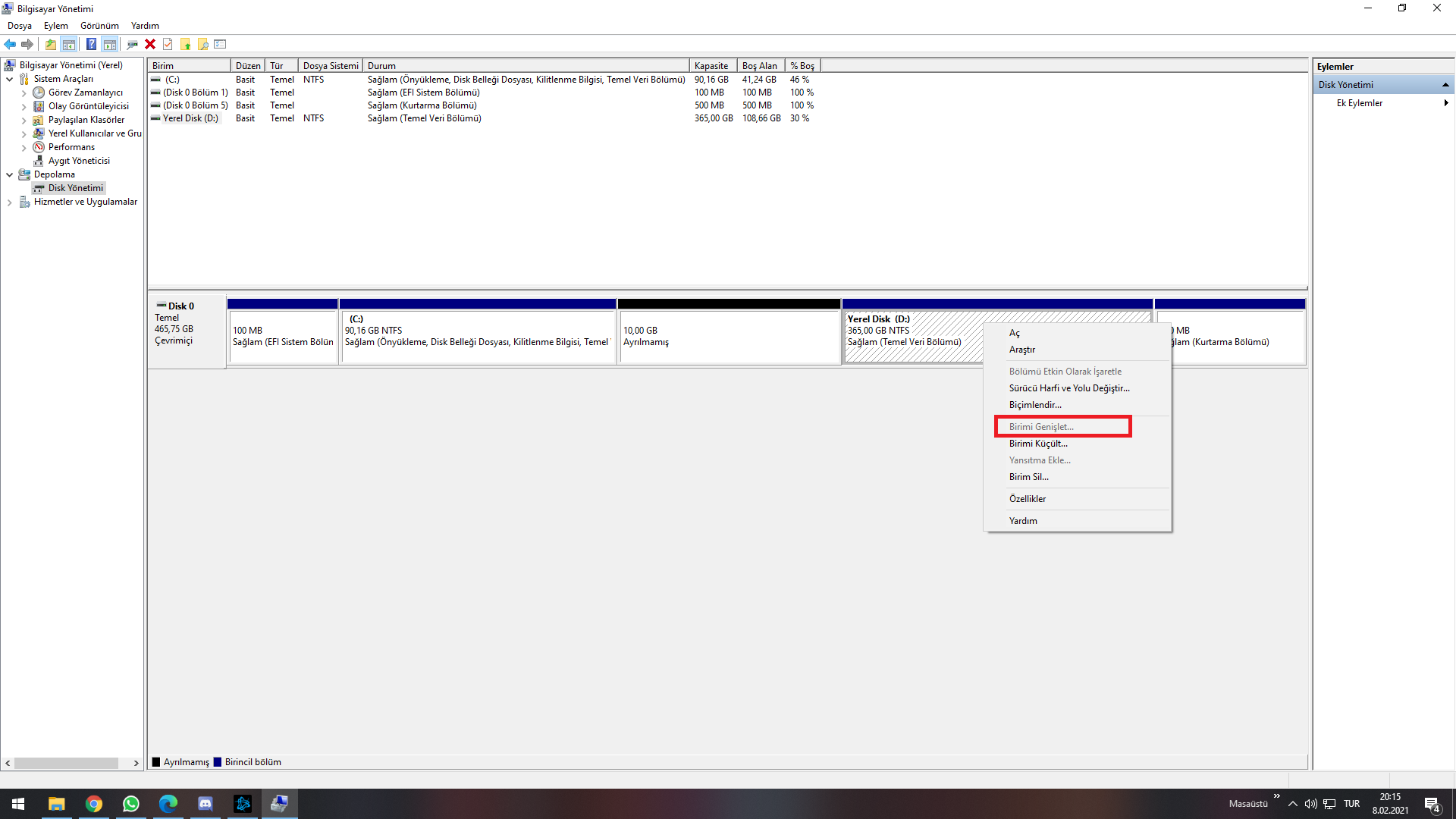The height and width of the screenshot is (819, 1456).
Task: Open the Eylem menu
Action: (56, 26)
